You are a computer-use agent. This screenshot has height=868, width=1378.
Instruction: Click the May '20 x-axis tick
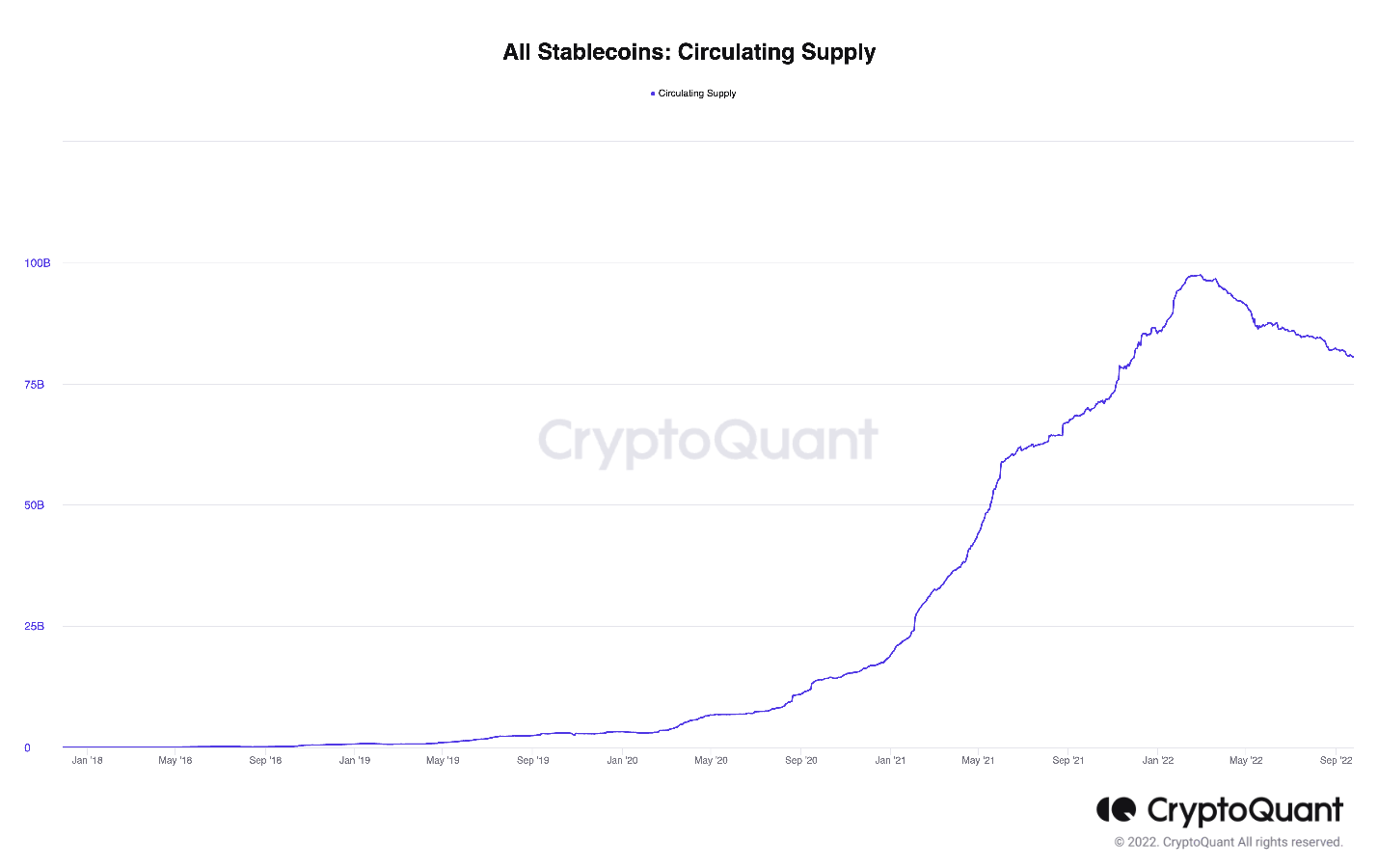(x=711, y=760)
